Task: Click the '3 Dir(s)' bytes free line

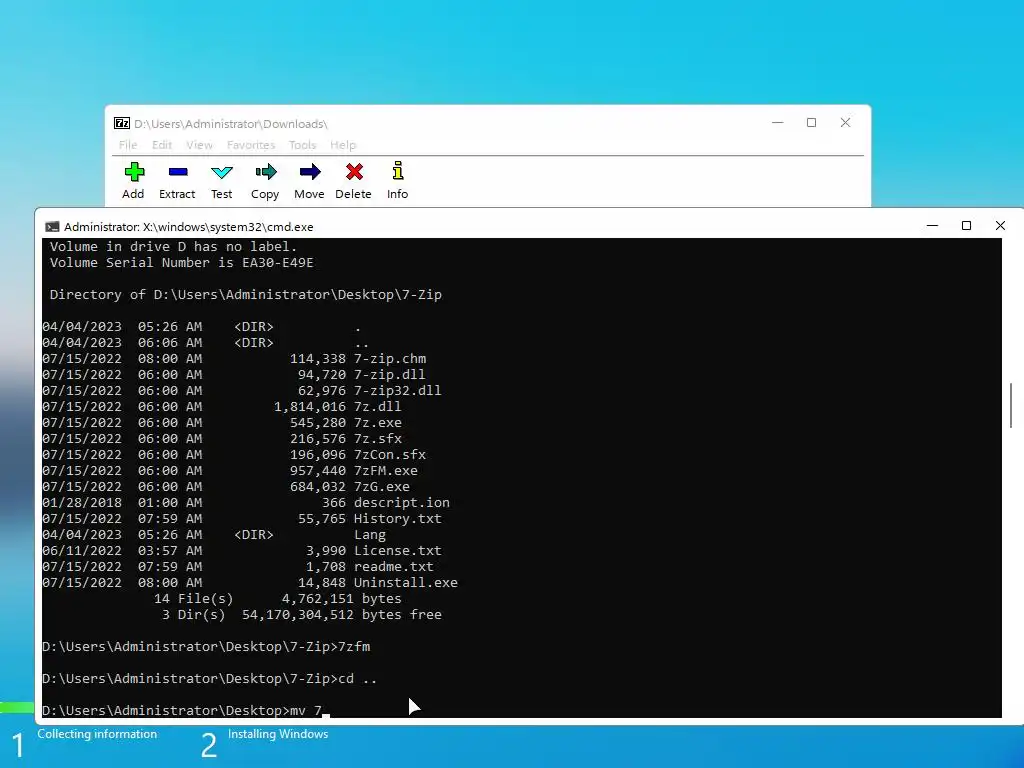Action: point(302,615)
